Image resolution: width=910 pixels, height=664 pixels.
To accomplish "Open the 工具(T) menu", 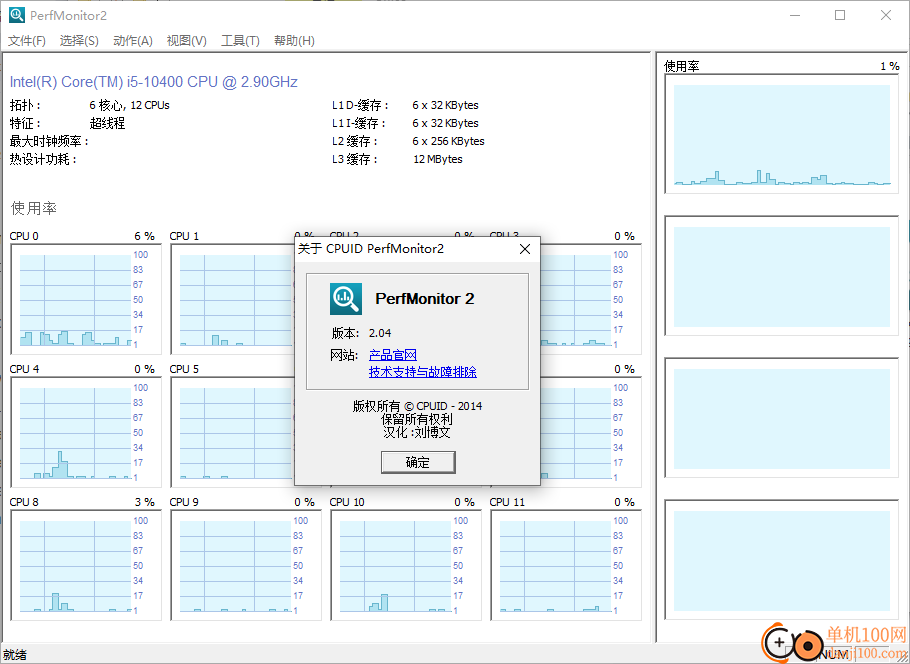I will pos(240,41).
